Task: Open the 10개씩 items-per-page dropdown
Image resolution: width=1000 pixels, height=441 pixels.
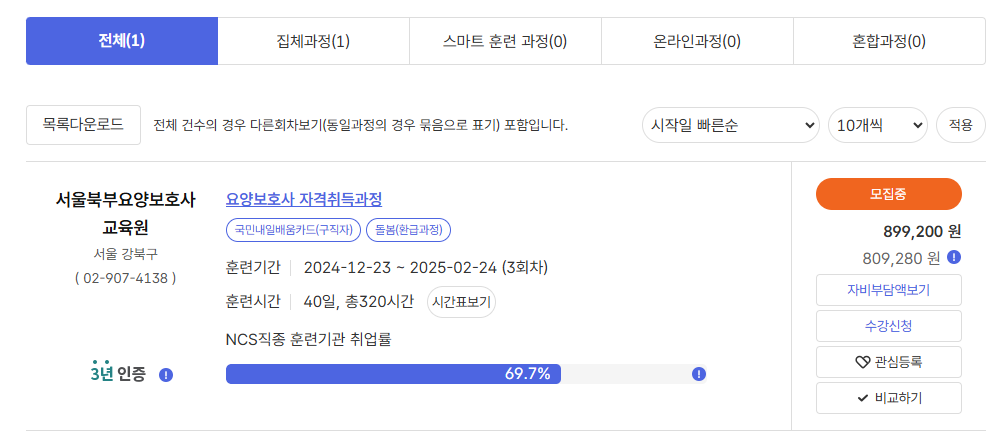Action: pyautogui.click(x=878, y=125)
